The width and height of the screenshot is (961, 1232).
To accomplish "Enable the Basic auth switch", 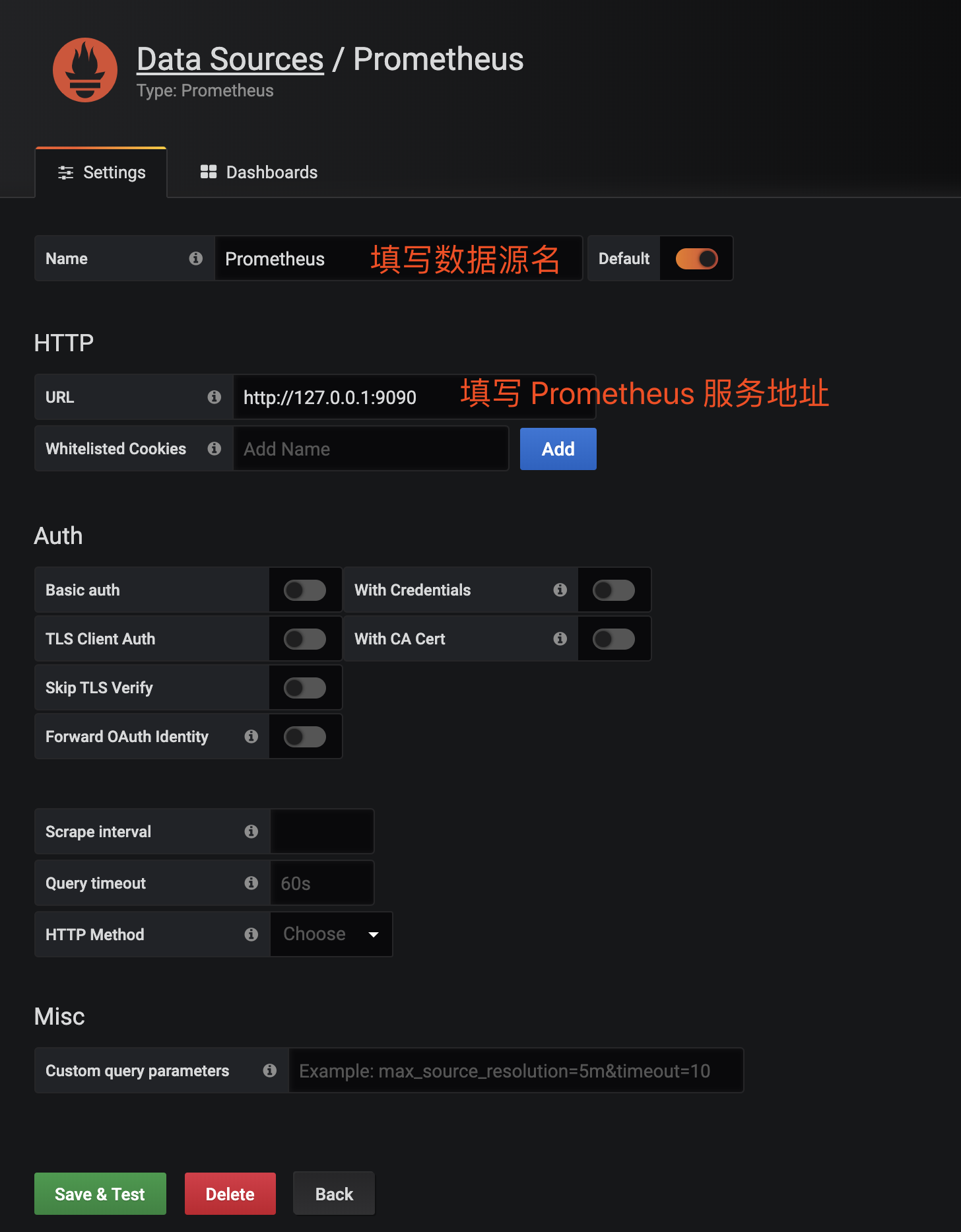I will pyautogui.click(x=305, y=590).
